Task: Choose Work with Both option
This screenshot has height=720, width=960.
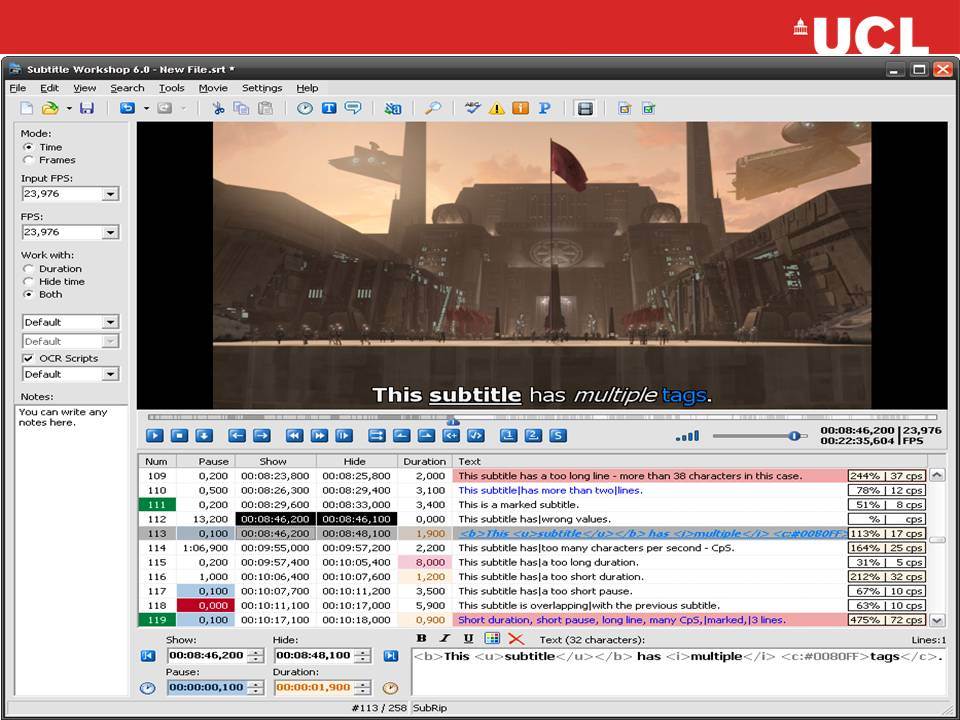Action: [28, 294]
